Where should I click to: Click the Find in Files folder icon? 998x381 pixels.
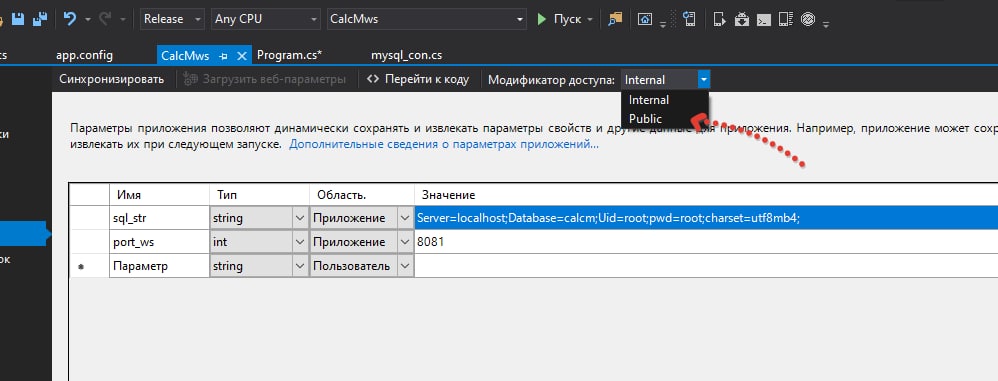(x=615, y=19)
